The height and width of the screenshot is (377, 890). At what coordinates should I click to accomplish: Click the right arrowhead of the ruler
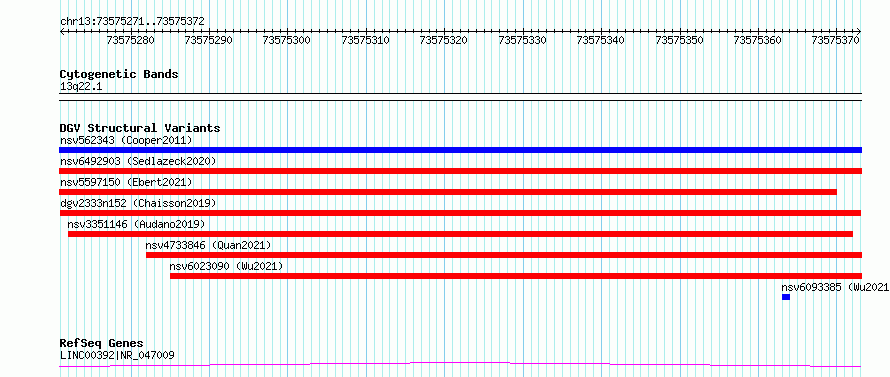pyautogui.click(x=859, y=31)
